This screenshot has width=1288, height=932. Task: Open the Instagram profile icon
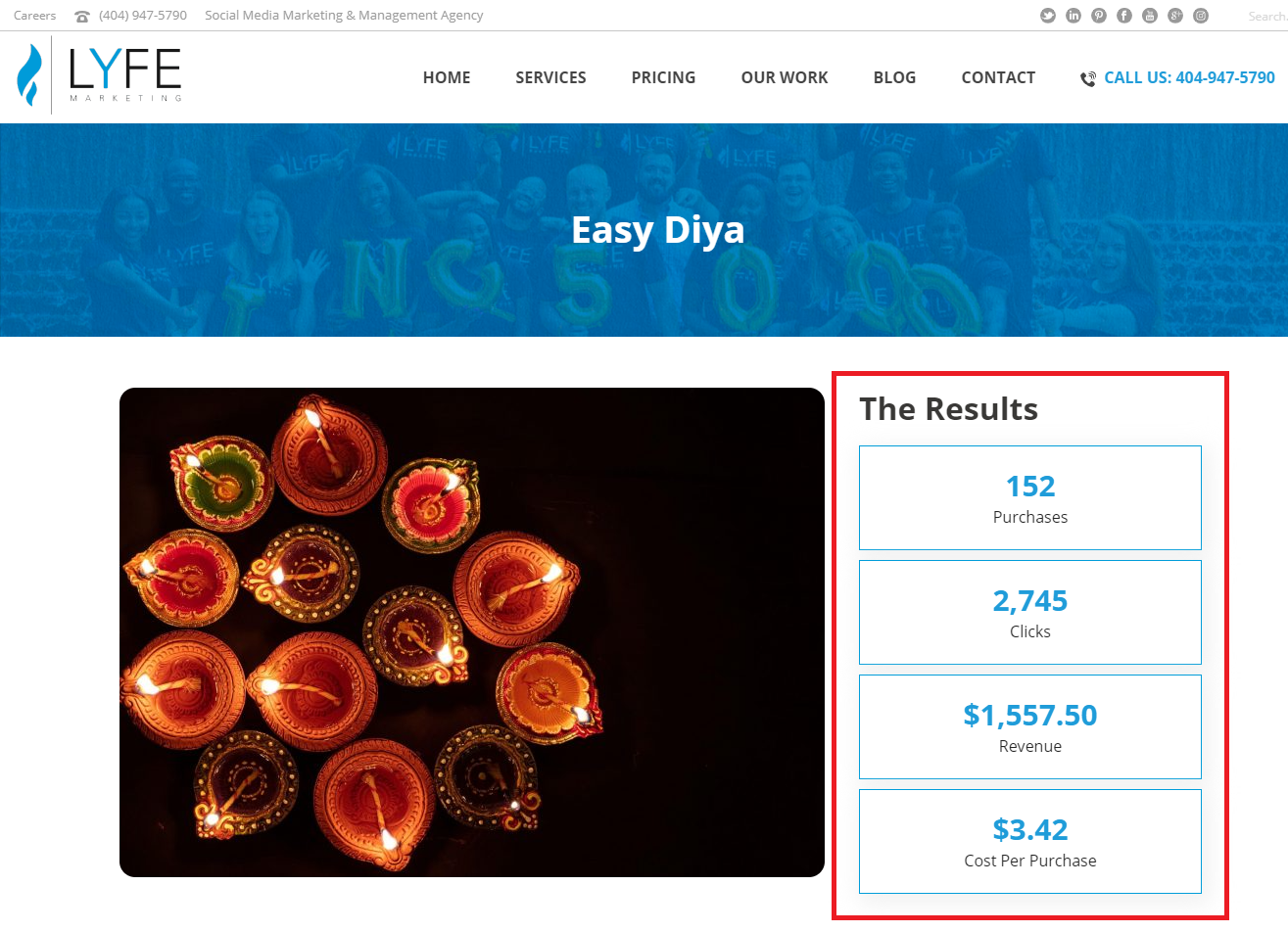point(1201,16)
